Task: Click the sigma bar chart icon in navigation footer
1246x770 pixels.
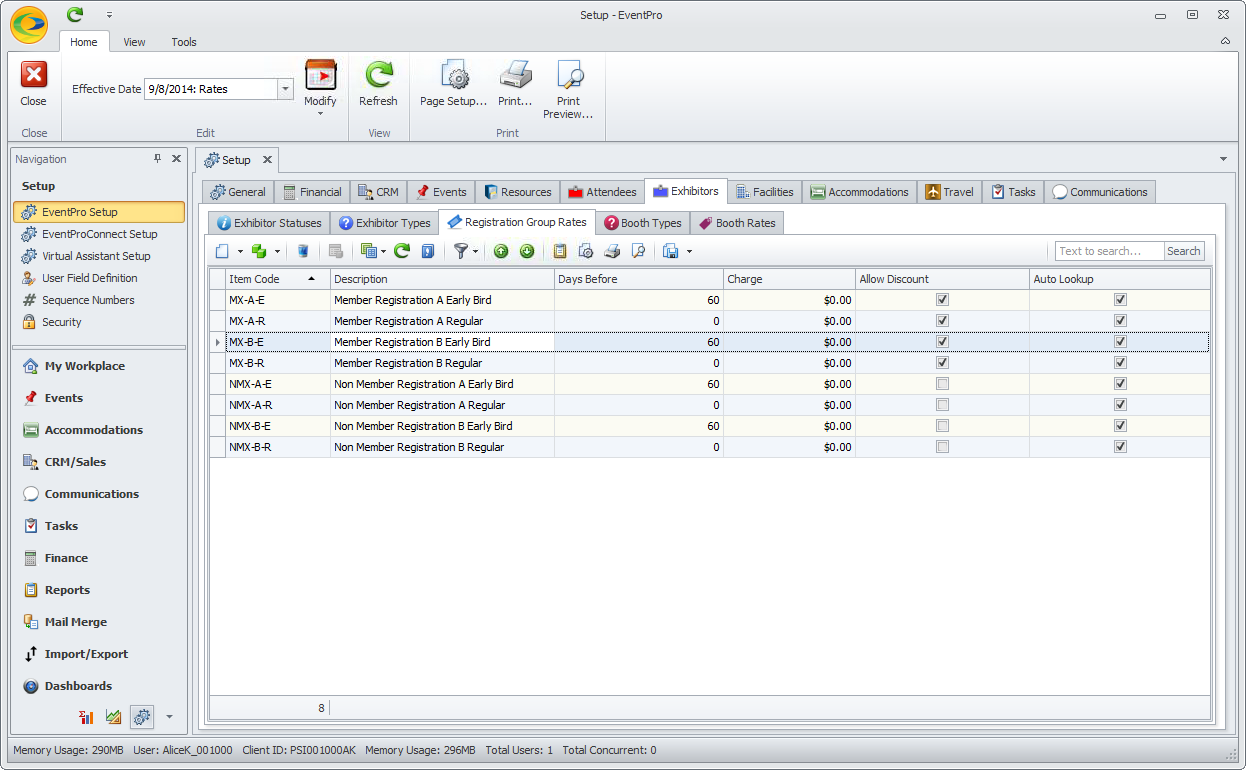Action: (x=87, y=716)
